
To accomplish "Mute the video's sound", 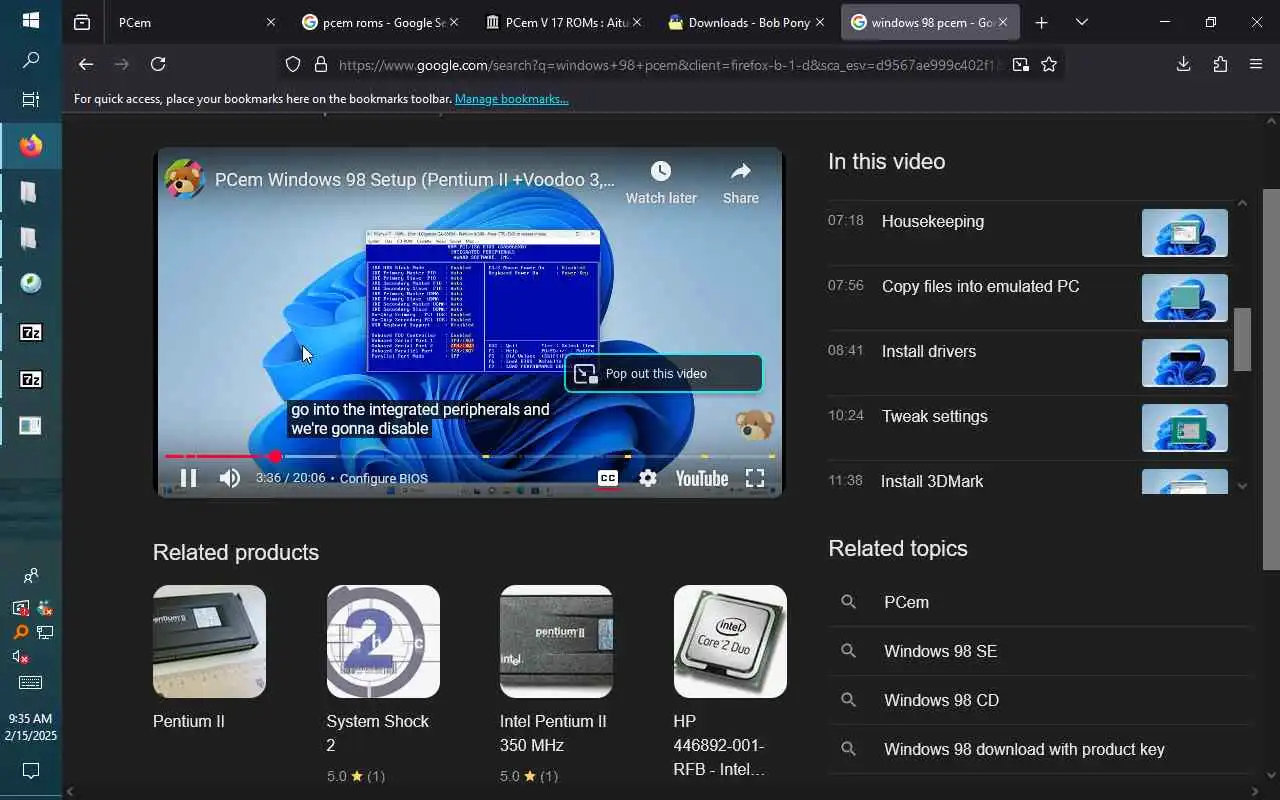I will (x=230, y=478).
